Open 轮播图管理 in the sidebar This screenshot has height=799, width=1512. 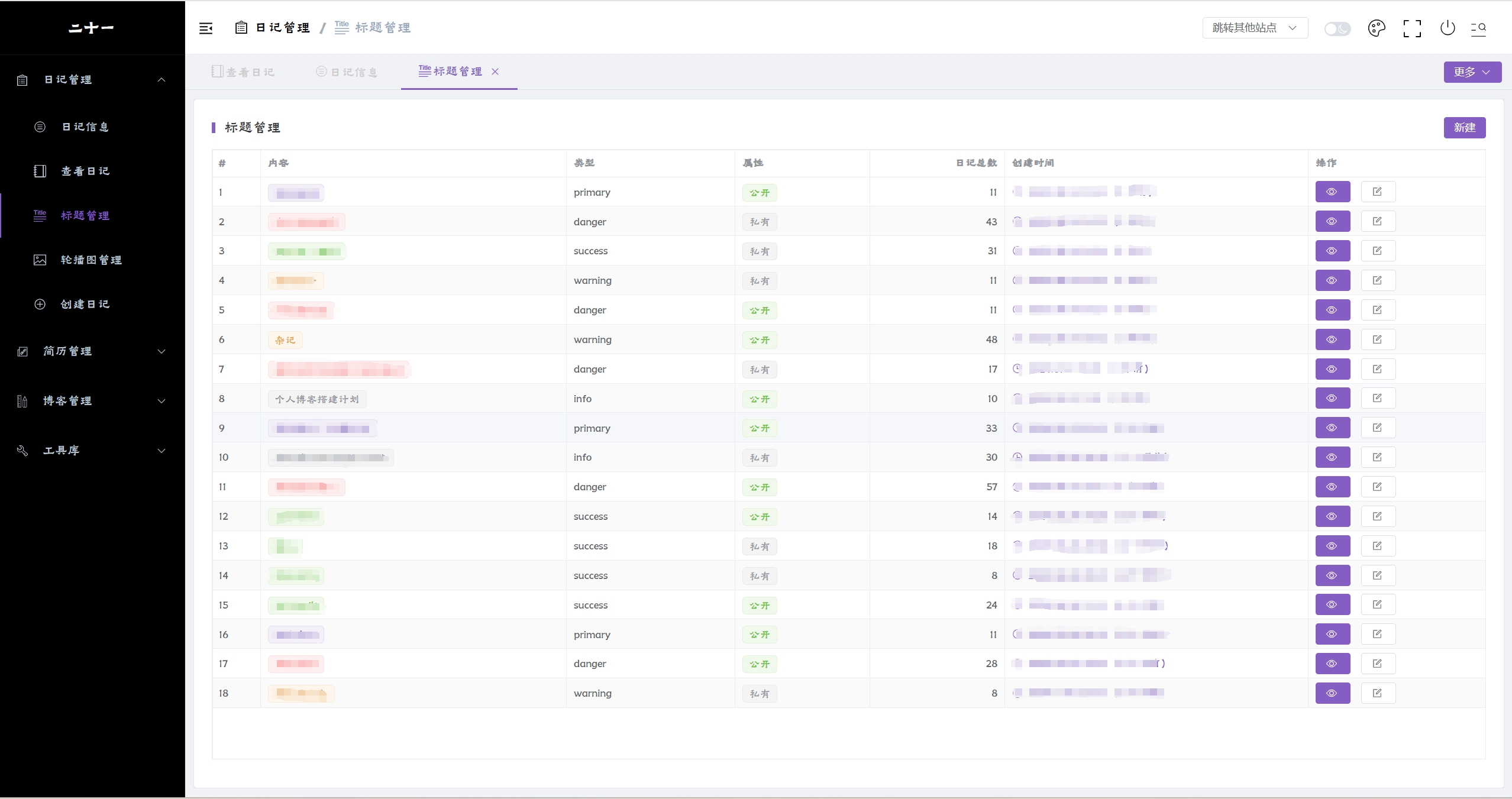coord(91,260)
